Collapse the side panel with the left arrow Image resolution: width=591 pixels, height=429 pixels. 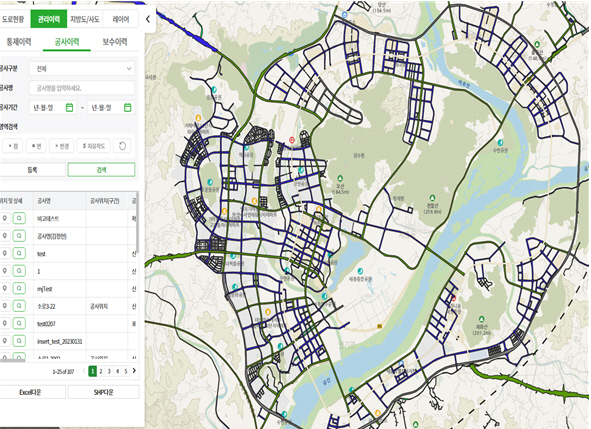(x=148, y=19)
